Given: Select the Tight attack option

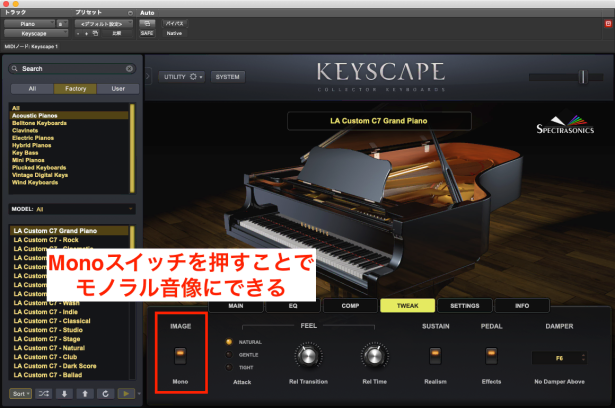Looking at the screenshot, I should coord(229,367).
